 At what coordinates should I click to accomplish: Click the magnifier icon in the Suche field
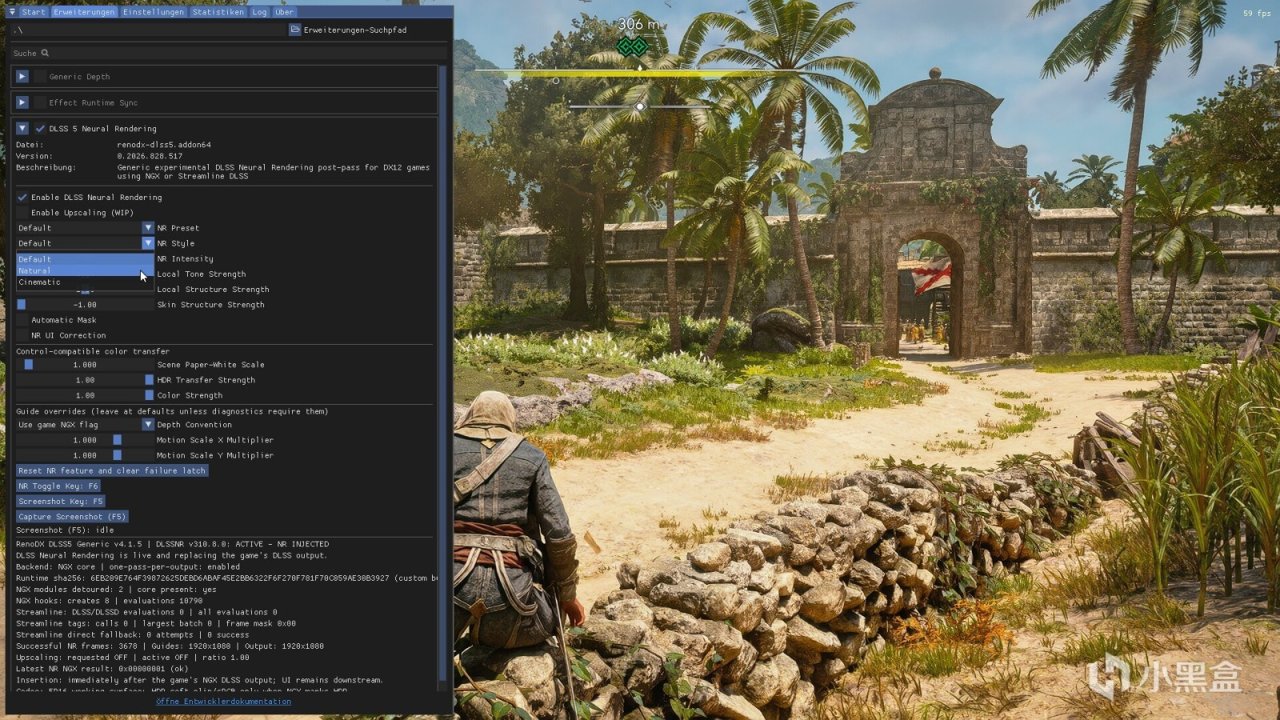tap(45, 53)
